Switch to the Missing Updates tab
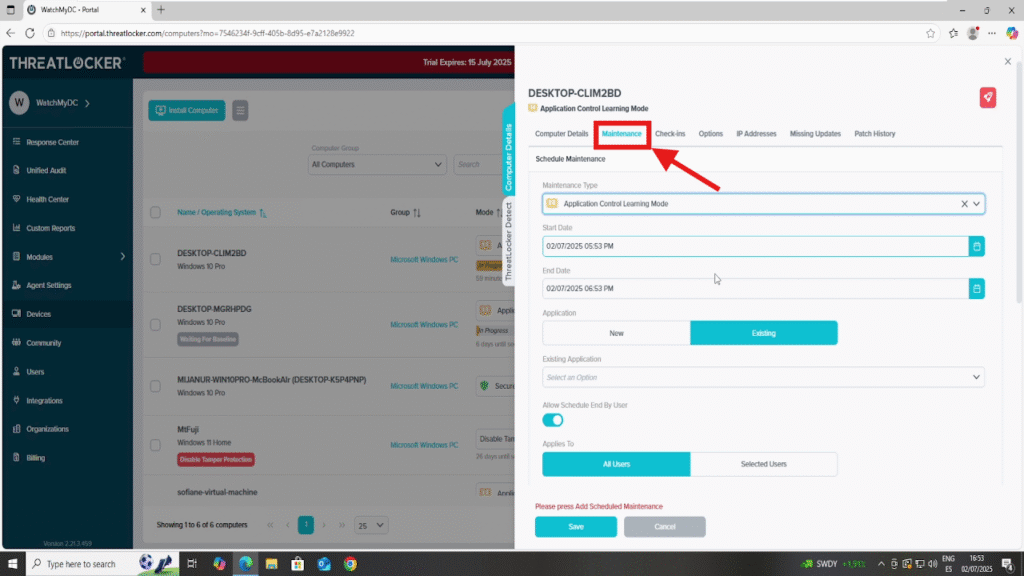The height and width of the screenshot is (576, 1024). coord(815,134)
